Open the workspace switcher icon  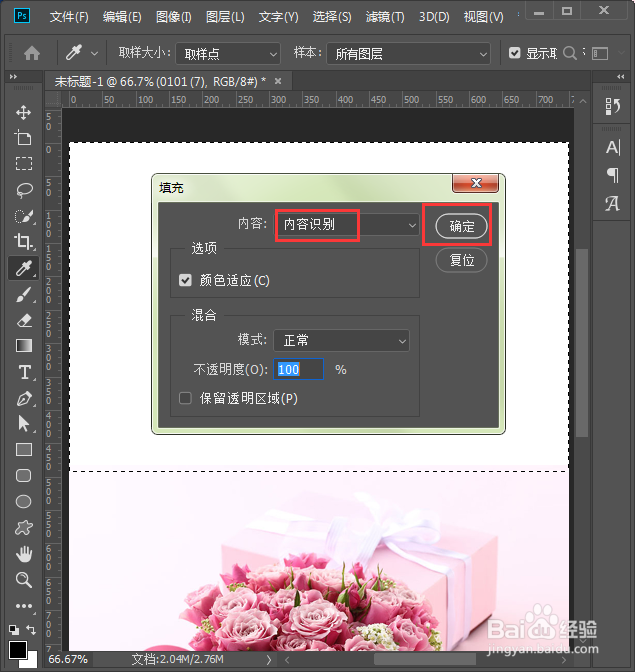click(x=600, y=54)
